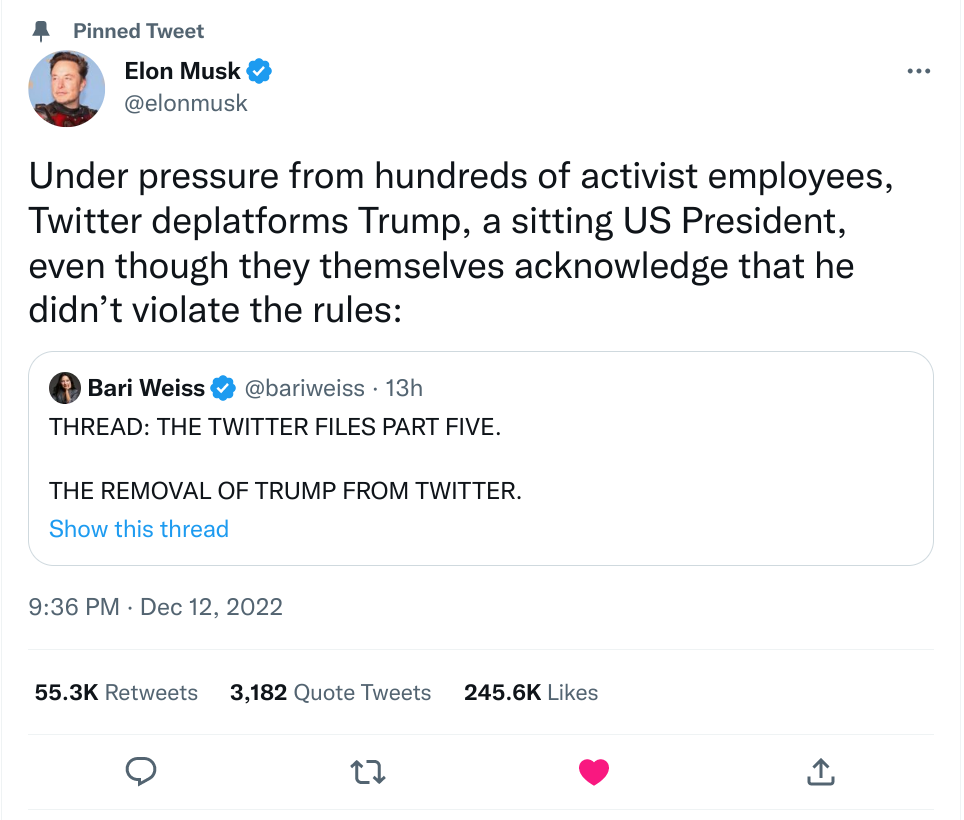Open the "Show this thread" link

(139, 529)
